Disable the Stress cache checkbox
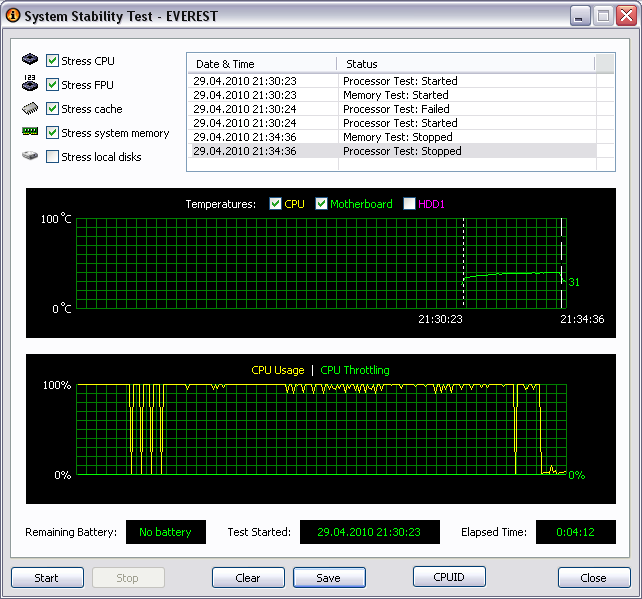The width and height of the screenshot is (642, 599). tap(52, 109)
